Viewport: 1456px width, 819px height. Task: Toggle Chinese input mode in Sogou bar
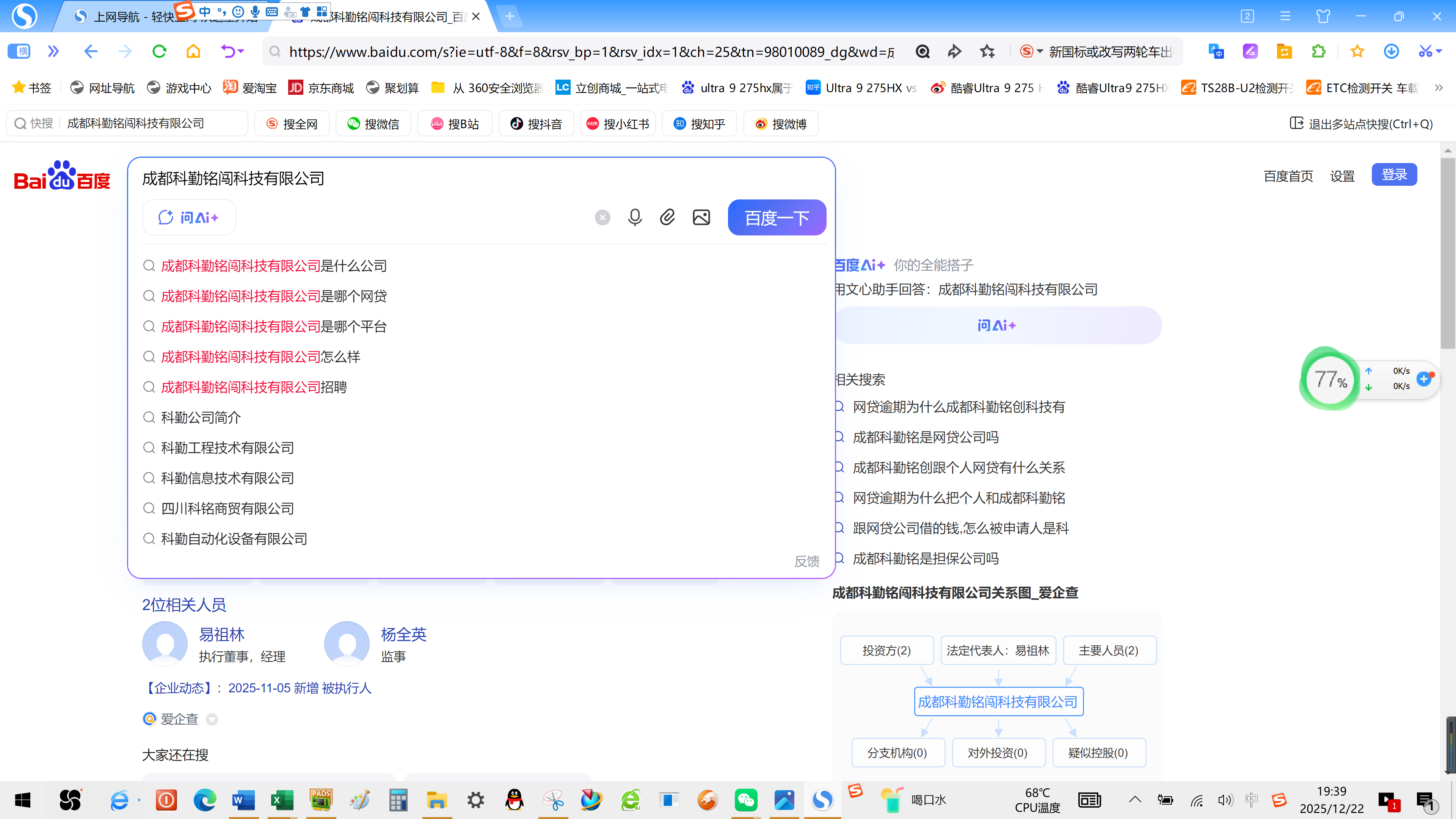pyautogui.click(x=205, y=11)
